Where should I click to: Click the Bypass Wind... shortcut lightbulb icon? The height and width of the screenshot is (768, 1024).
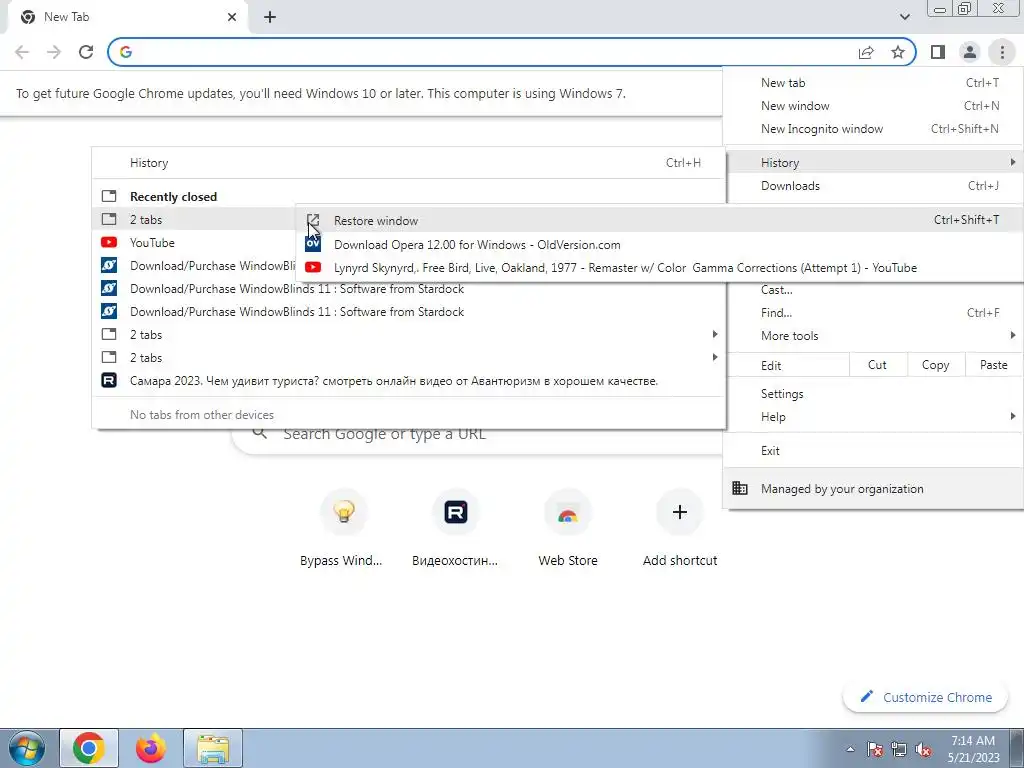344,512
